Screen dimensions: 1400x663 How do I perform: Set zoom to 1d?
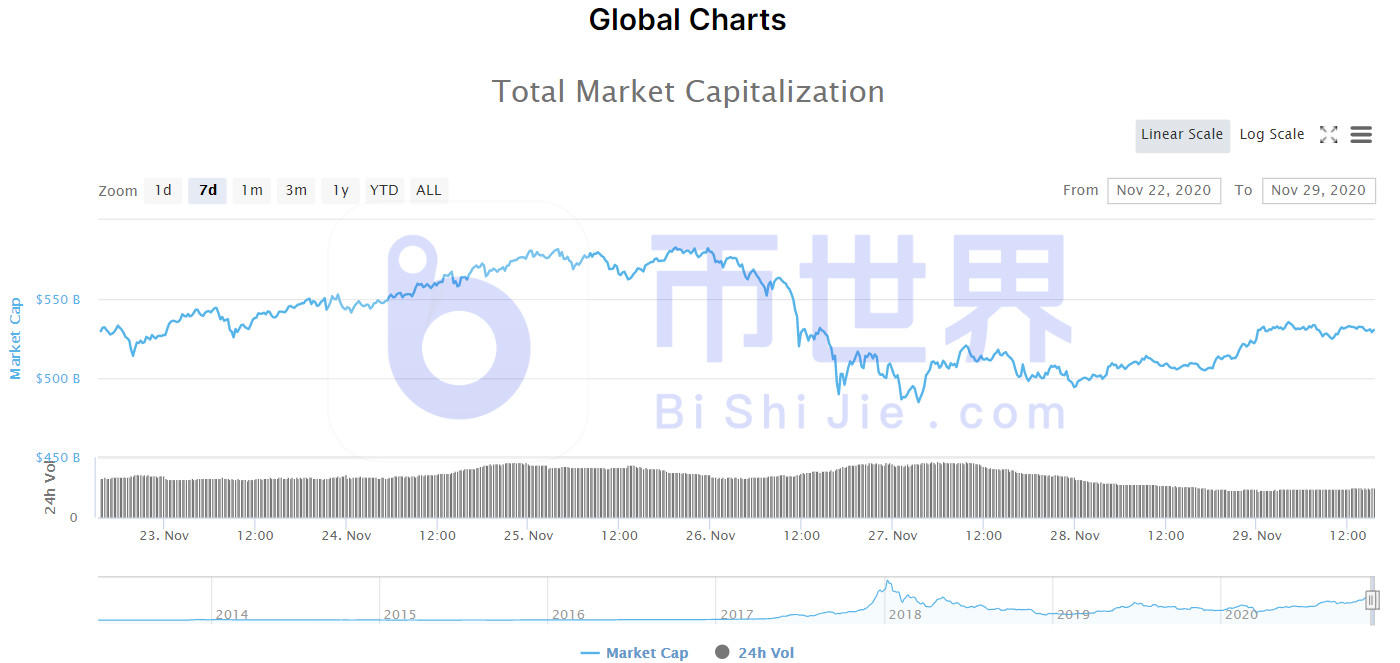coord(163,190)
